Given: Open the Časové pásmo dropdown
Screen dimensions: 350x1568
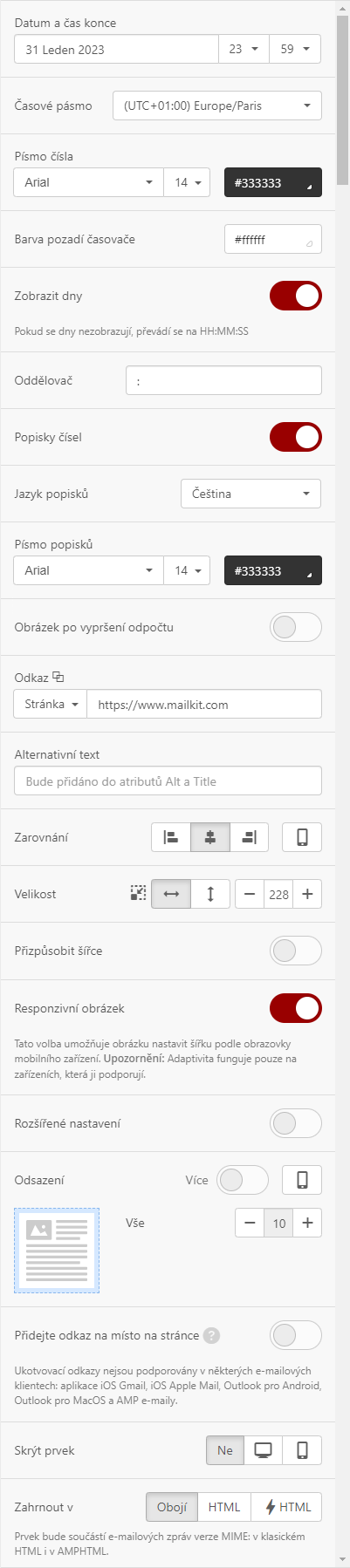Looking at the screenshot, I should [217, 106].
